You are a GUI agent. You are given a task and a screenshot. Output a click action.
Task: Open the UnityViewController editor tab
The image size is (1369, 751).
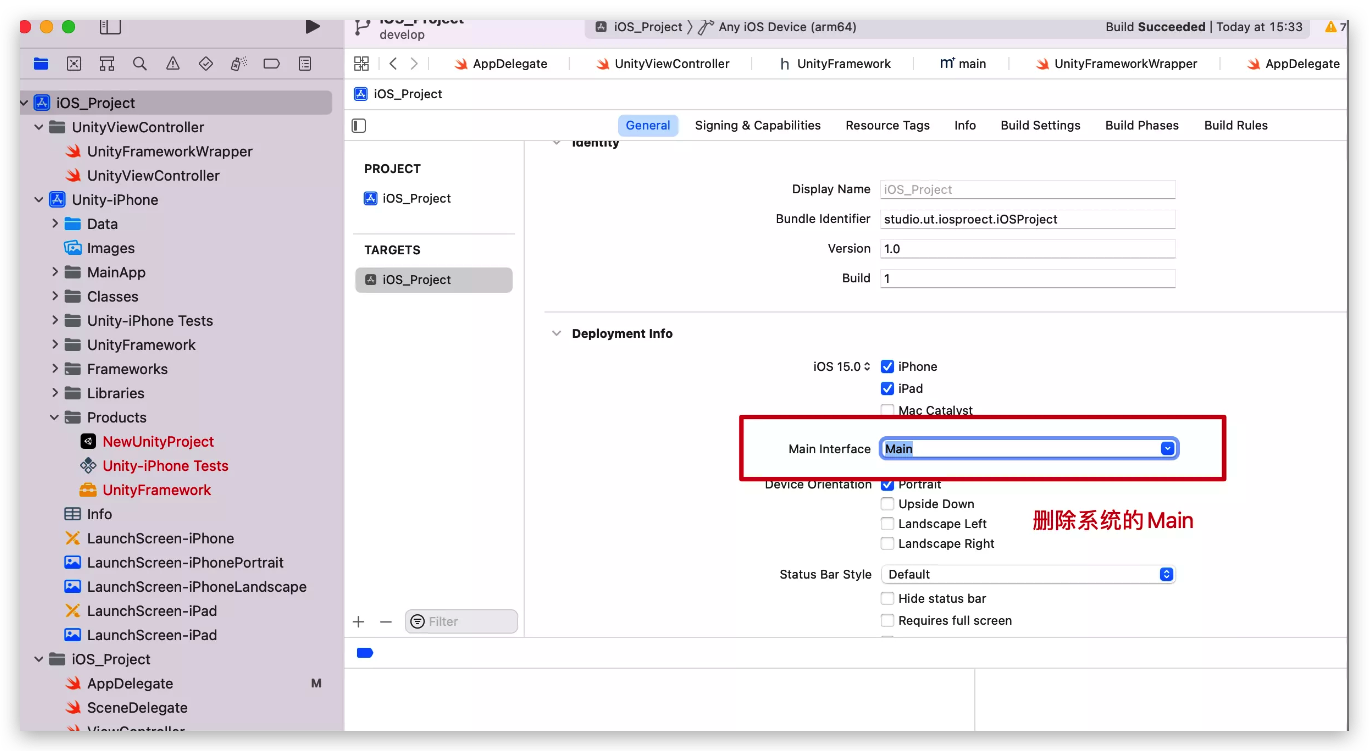click(x=663, y=63)
